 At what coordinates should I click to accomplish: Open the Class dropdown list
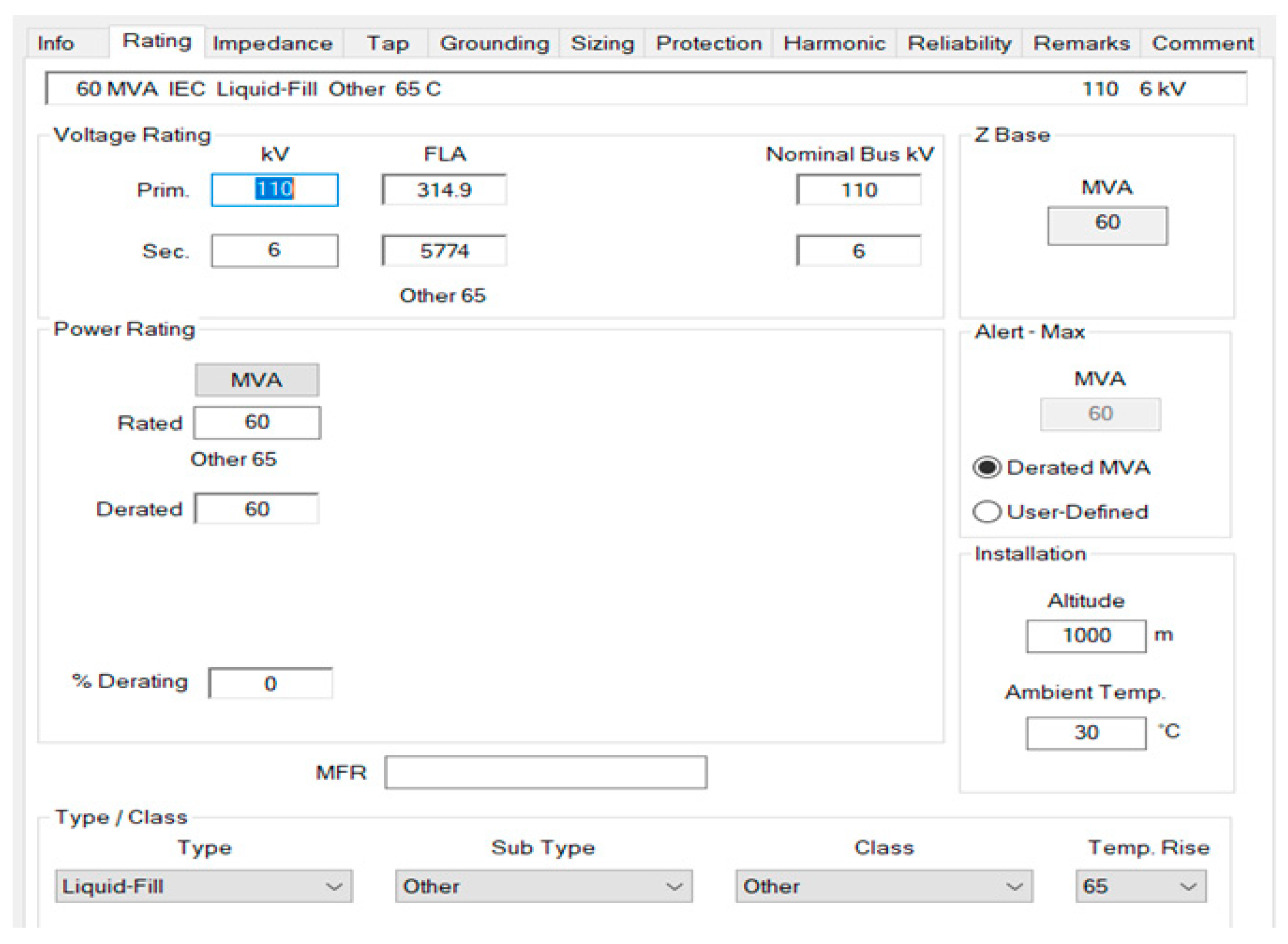(883, 886)
